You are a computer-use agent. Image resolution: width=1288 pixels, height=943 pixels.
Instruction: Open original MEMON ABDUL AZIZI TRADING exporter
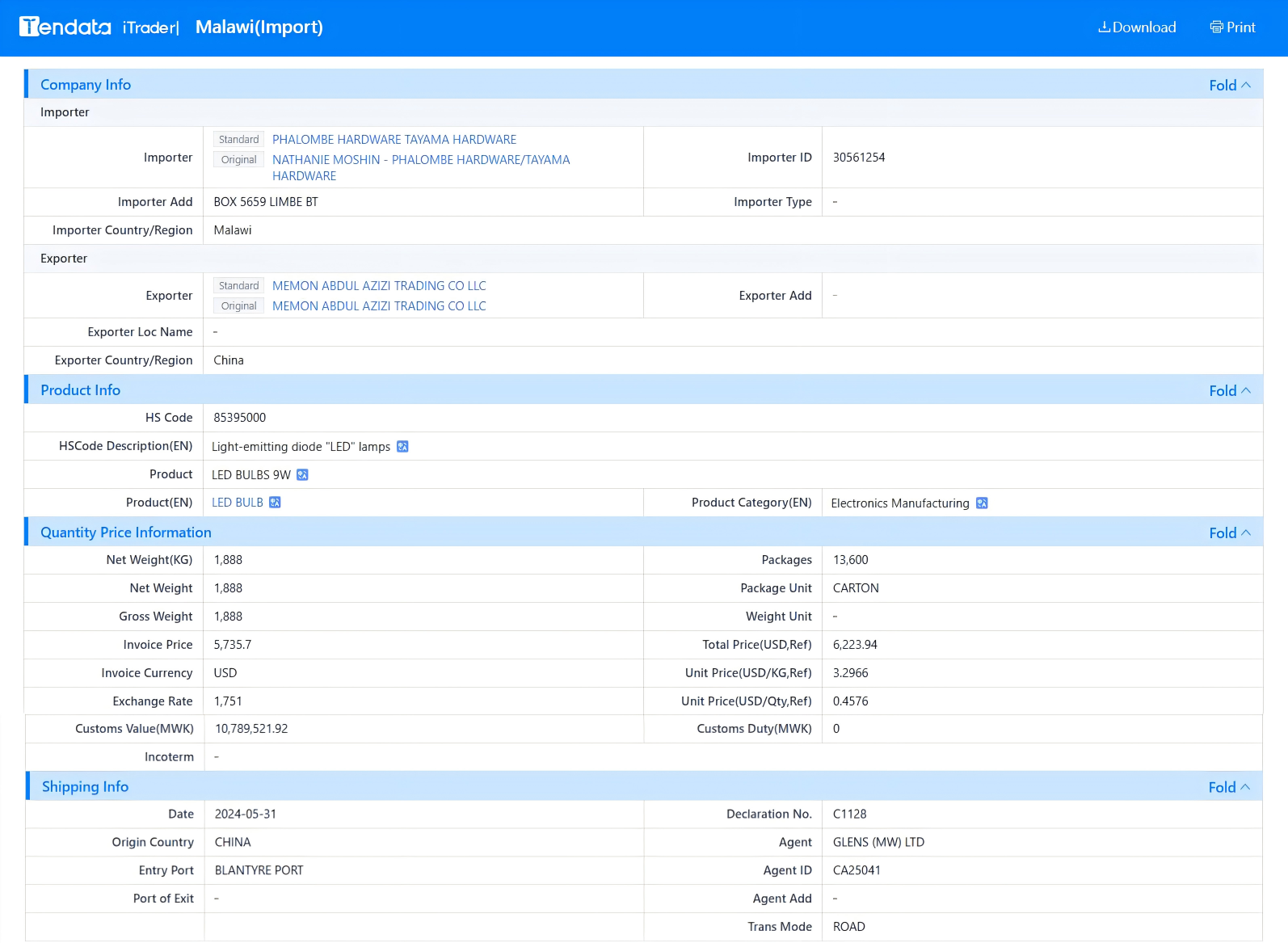point(379,306)
